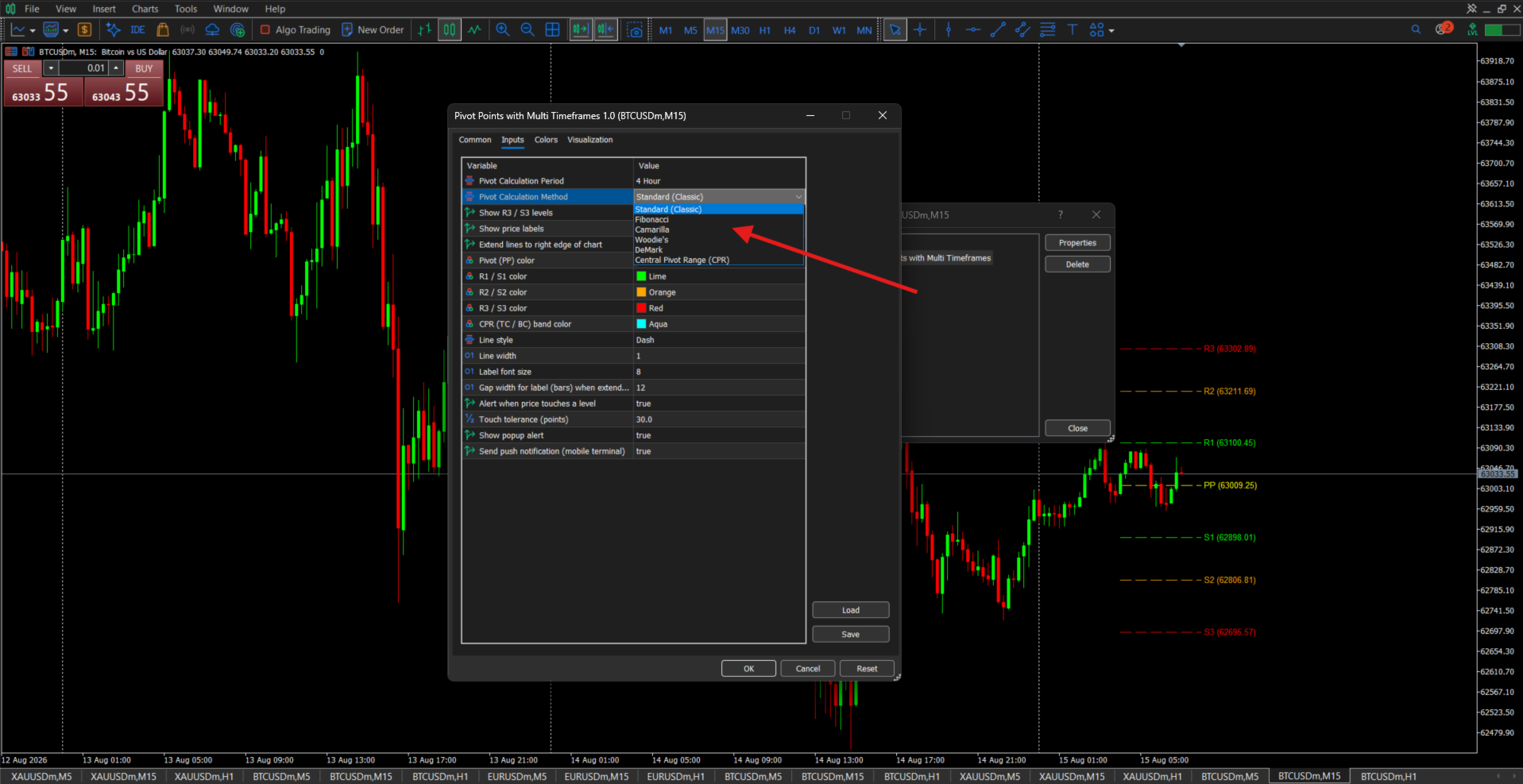This screenshot has height=784, width=1523.
Task: Open the notifications icon with badge 2
Action: coord(1444,29)
